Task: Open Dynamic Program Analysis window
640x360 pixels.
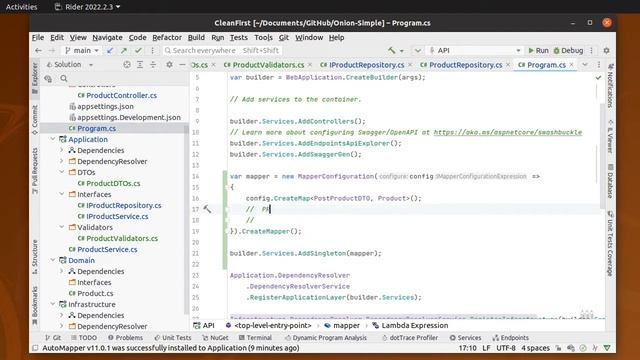Action: point(326,338)
